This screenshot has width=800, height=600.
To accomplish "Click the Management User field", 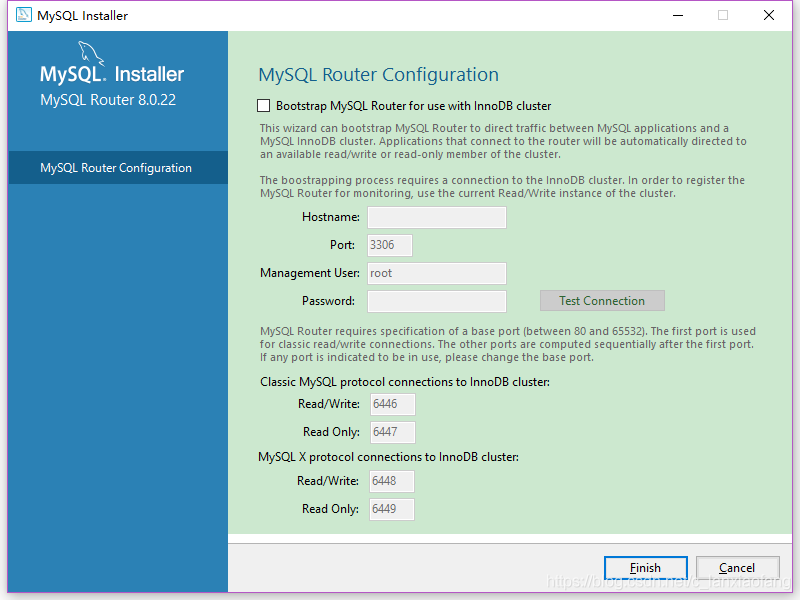I will pos(436,273).
